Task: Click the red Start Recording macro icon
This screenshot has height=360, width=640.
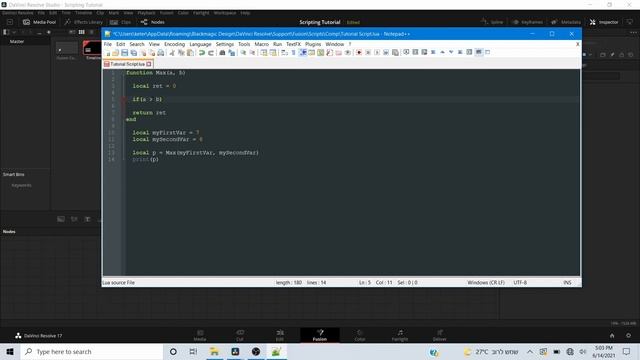Action: point(359,52)
